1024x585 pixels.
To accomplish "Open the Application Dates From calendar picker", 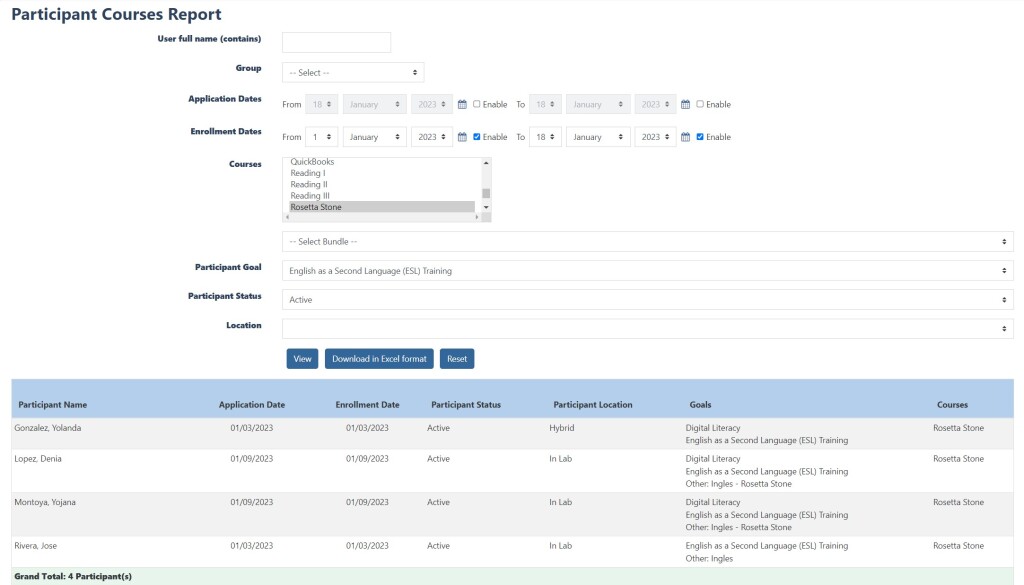I will pyautogui.click(x=462, y=104).
